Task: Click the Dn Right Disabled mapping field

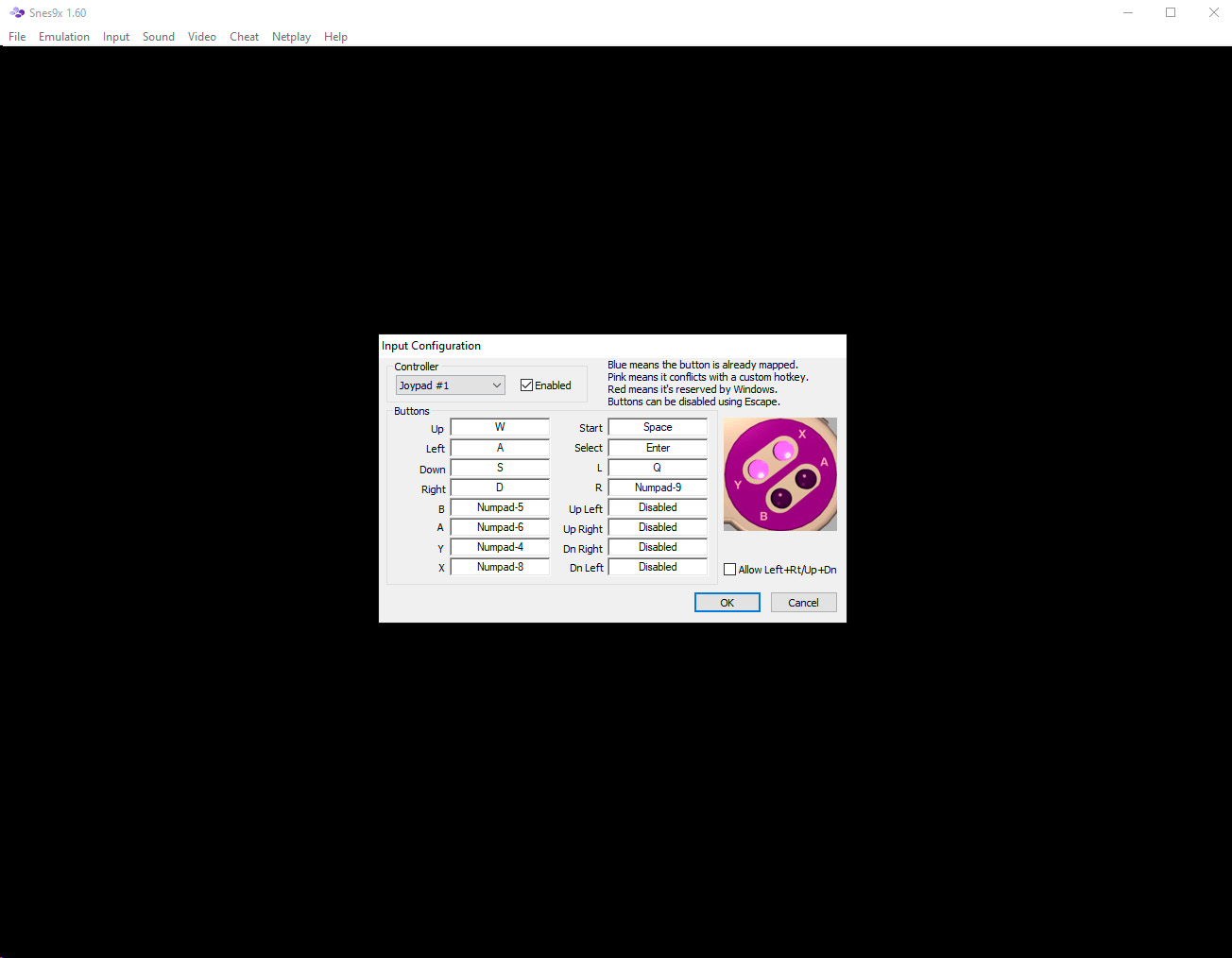Action: [658, 547]
